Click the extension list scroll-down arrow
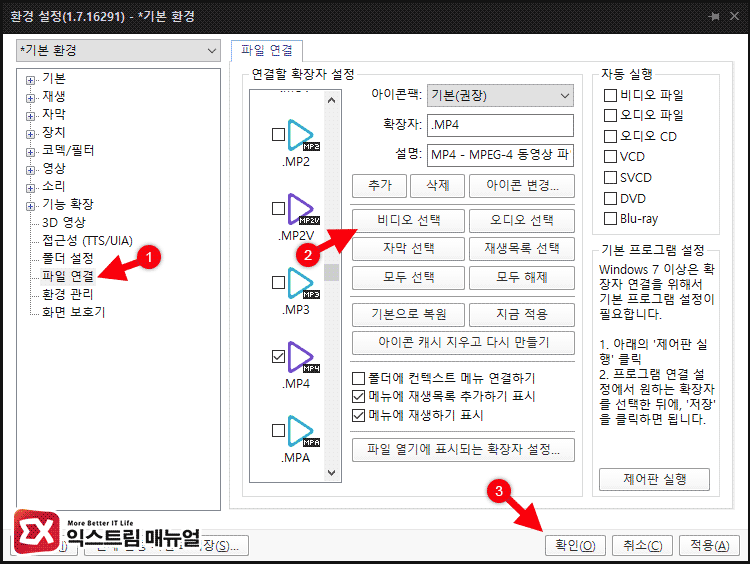The height and width of the screenshot is (564, 750). [331, 473]
